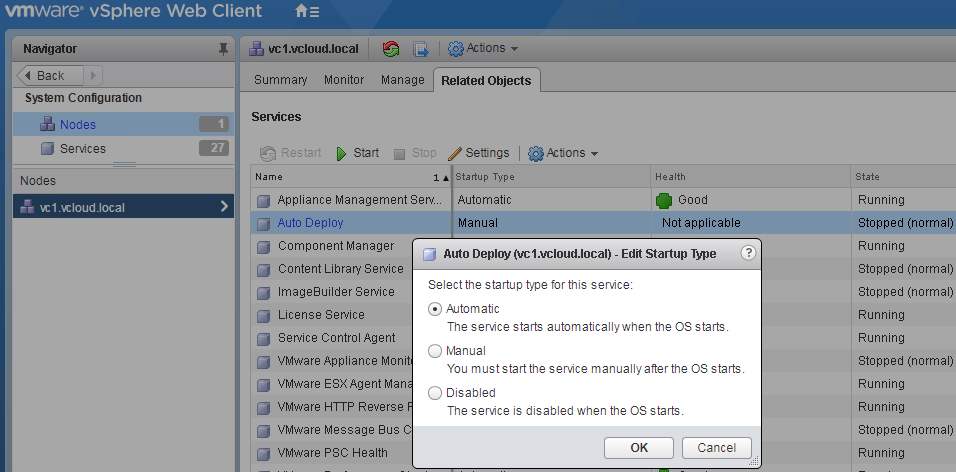Image resolution: width=956 pixels, height=472 pixels.
Task: Select the VMware PSC Health row text
Action: point(332,453)
